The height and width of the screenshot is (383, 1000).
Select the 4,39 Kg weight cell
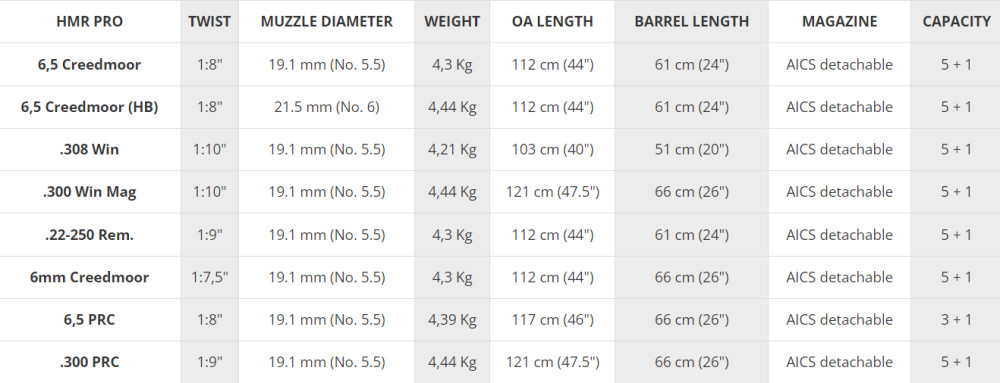coord(452,320)
